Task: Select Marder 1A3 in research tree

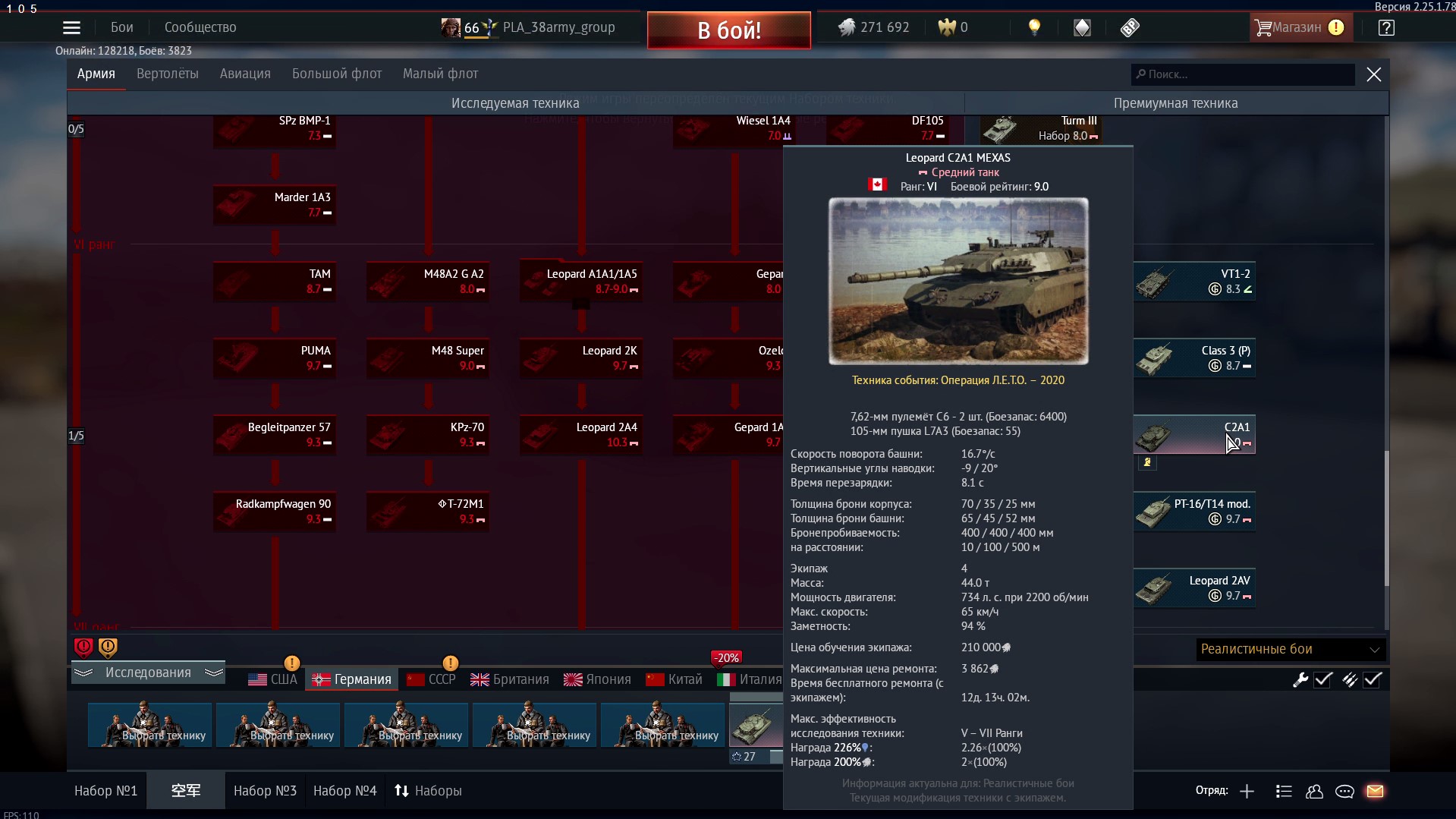Action: click(275, 205)
